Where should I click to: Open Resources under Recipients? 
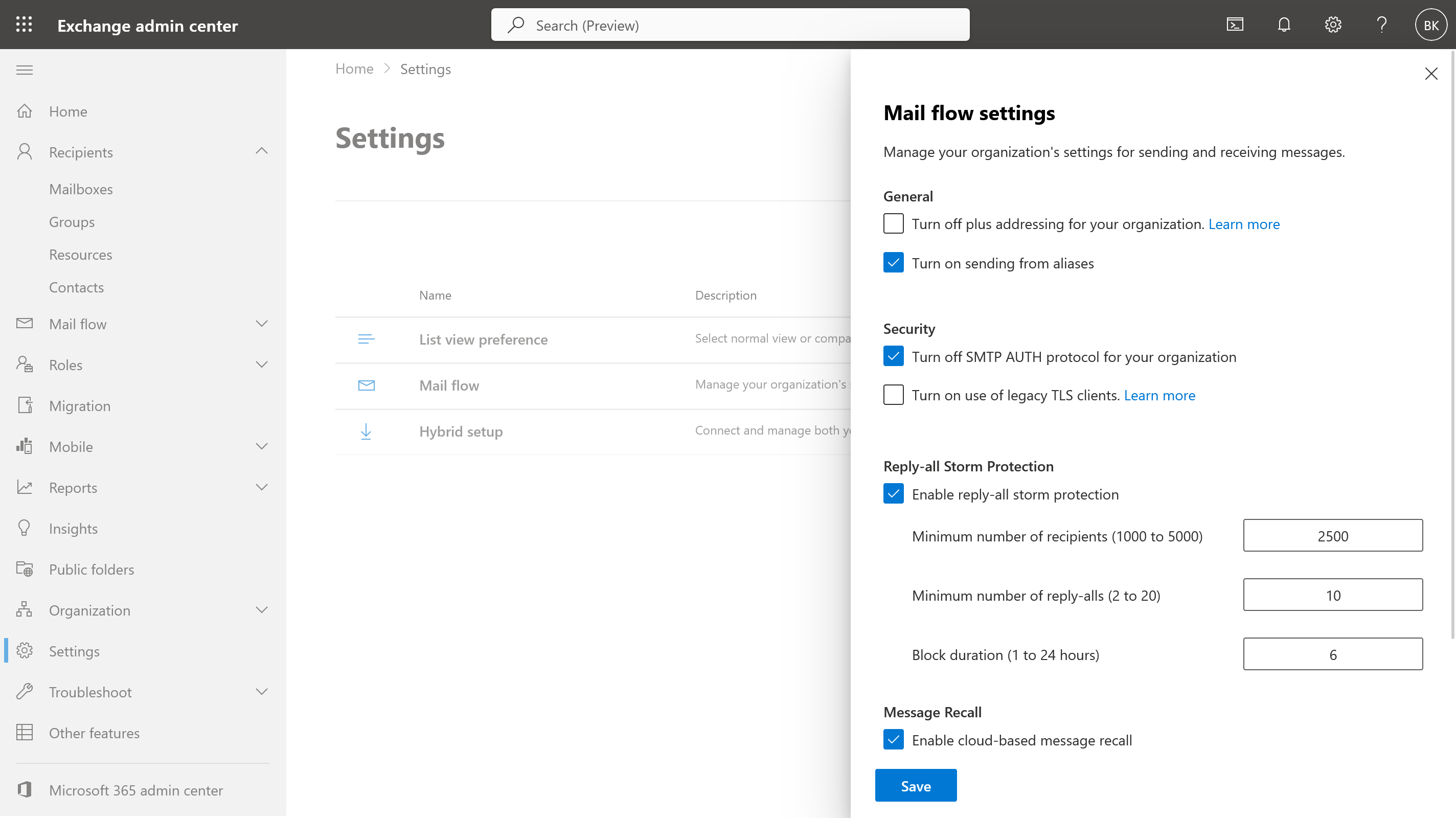(80, 255)
